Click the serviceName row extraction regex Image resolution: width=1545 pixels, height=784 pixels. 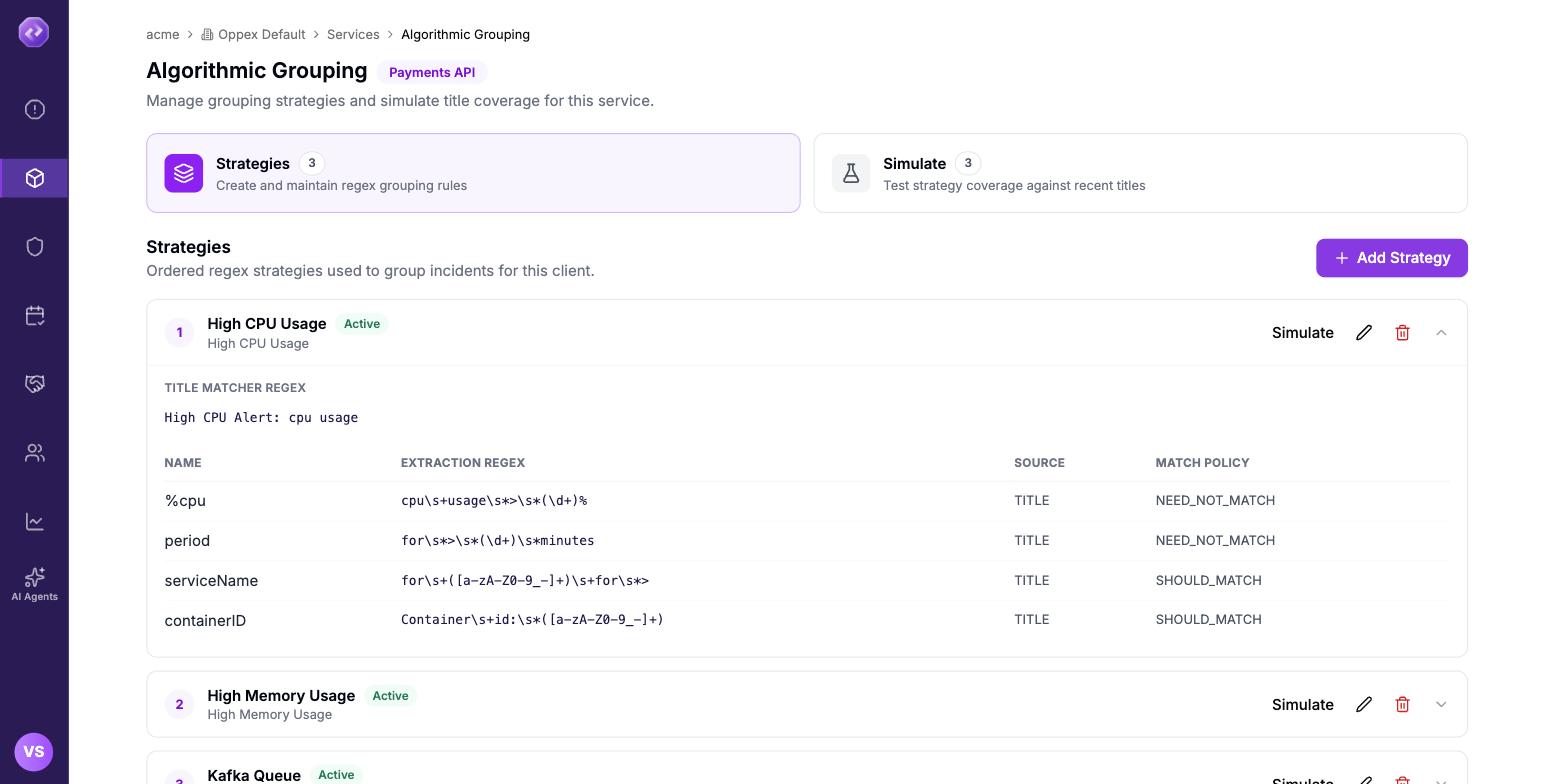click(525, 580)
